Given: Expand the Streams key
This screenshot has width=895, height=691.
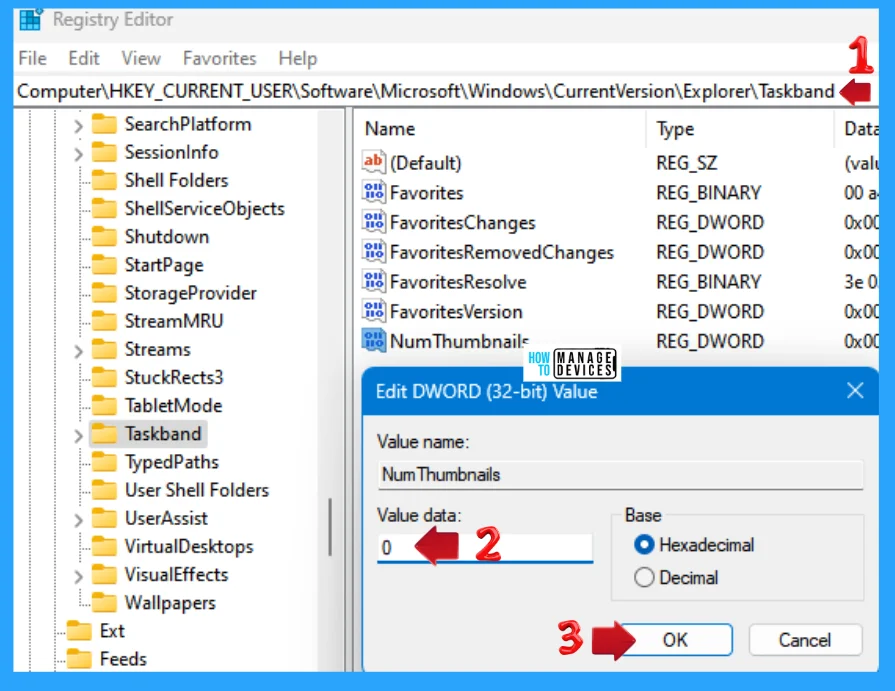Looking at the screenshot, I should tap(78, 350).
